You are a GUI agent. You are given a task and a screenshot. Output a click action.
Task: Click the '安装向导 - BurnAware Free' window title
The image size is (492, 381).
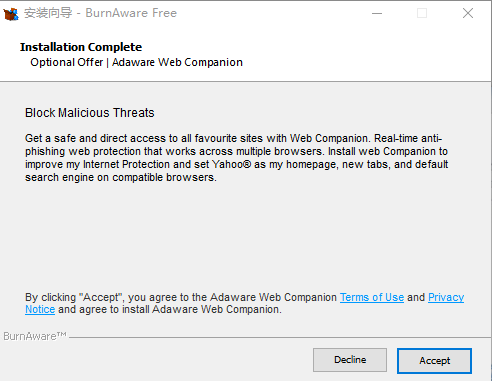(100, 13)
